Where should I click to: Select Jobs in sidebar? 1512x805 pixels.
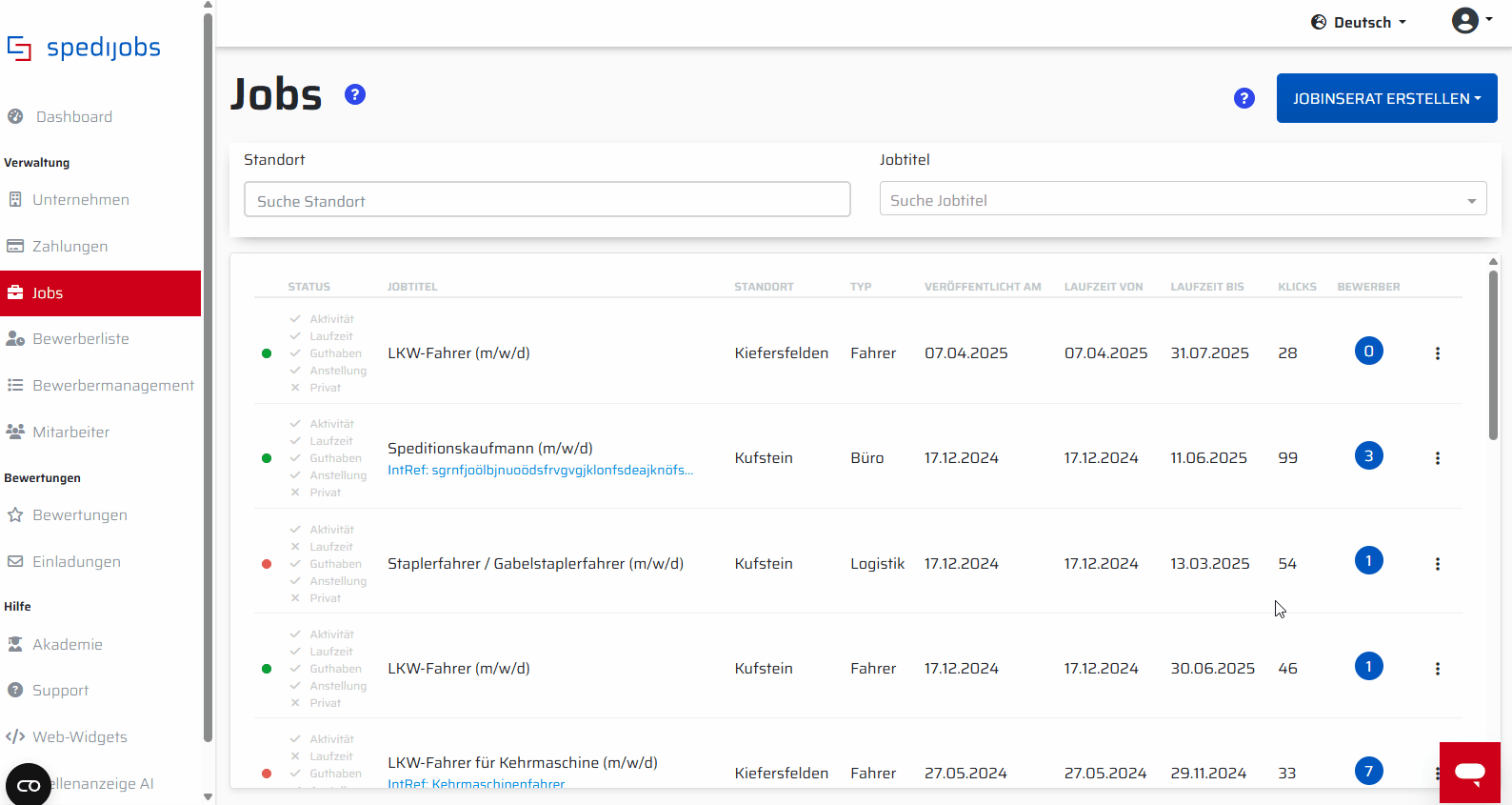coord(100,293)
